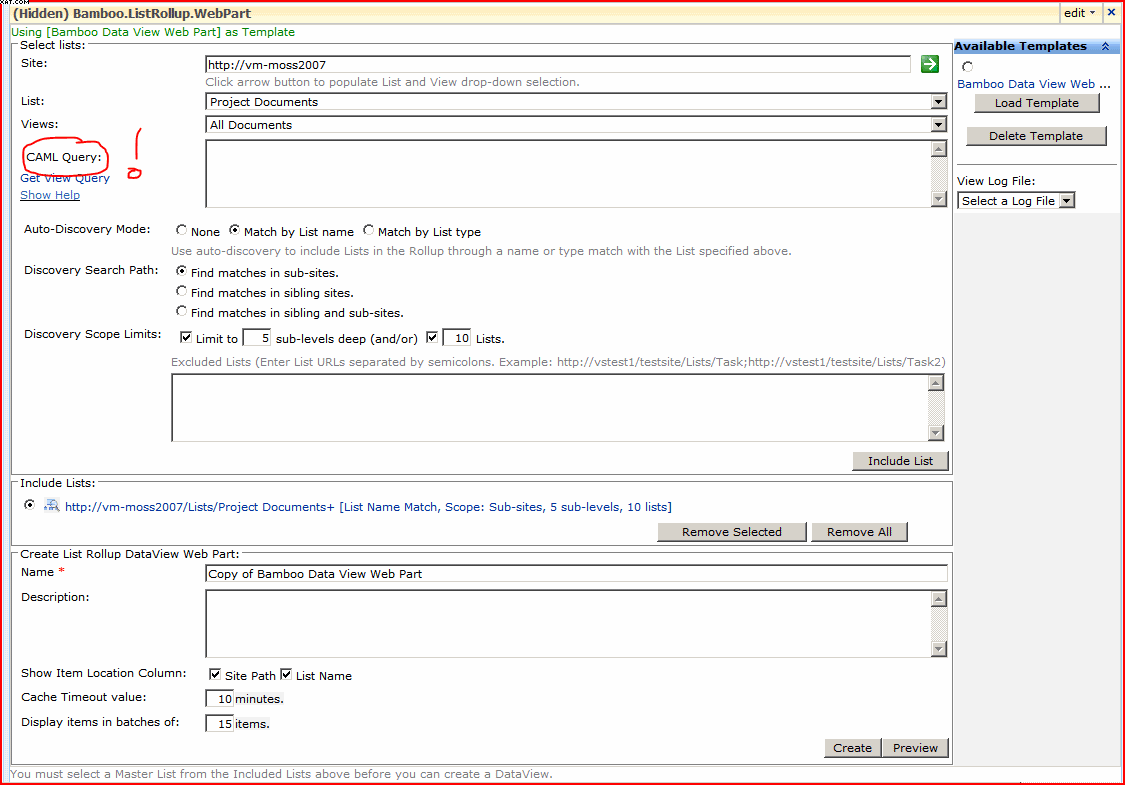The width and height of the screenshot is (1125, 785).
Task: Open the edit menu in title bar
Action: 1079,13
